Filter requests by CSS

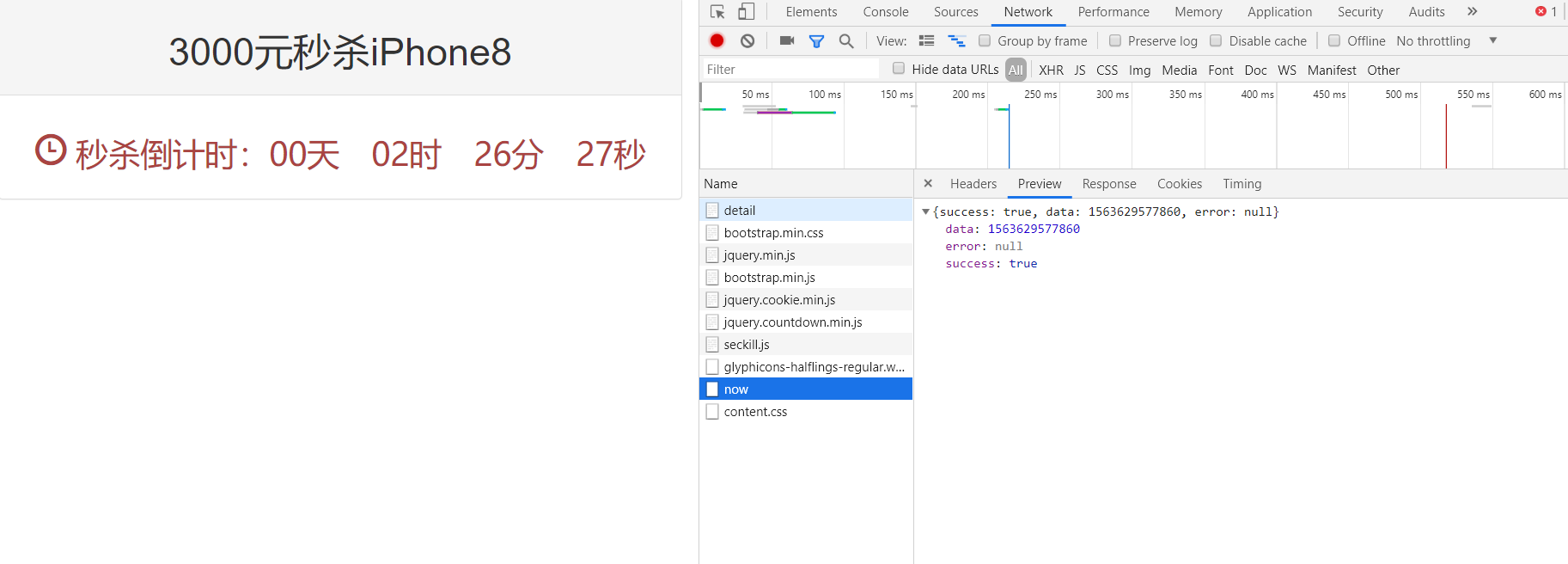tap(1107, 70)
